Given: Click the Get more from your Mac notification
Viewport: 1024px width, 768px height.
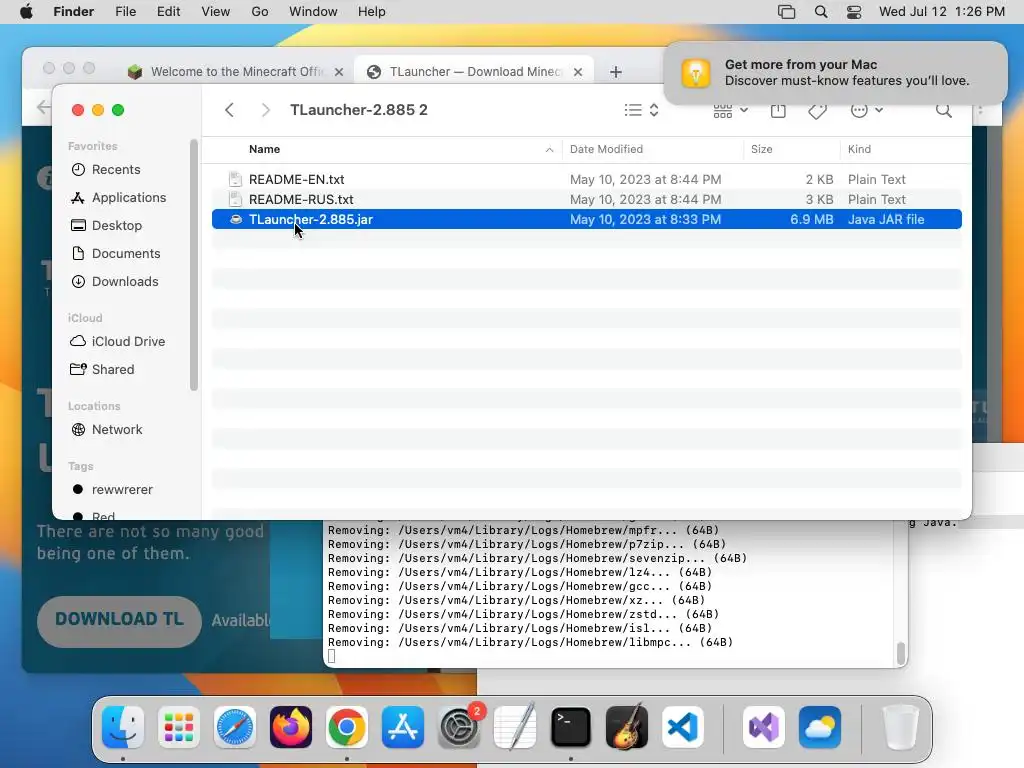Looking at the screenshot, I should 835,72.
